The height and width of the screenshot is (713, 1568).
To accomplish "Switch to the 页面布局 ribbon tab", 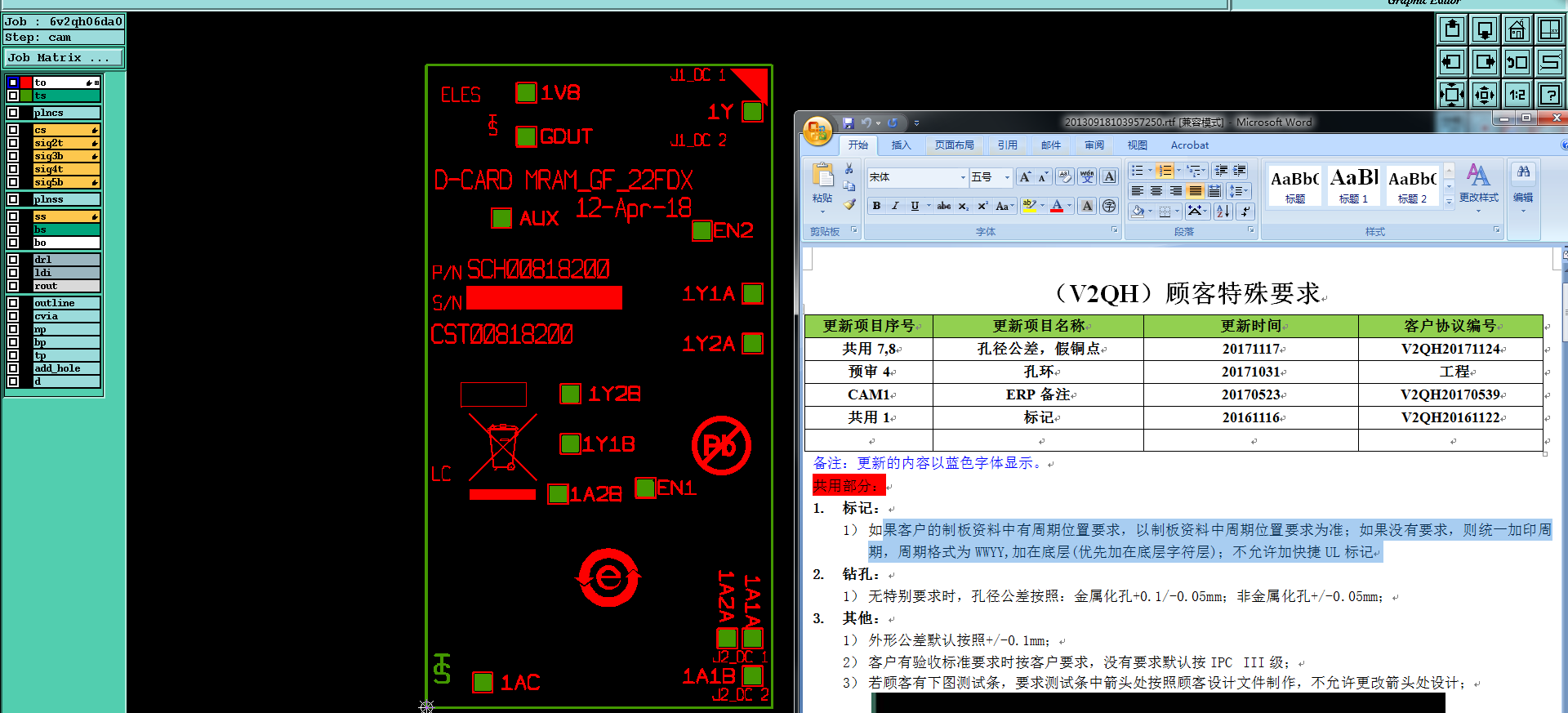I will point(954,145).
